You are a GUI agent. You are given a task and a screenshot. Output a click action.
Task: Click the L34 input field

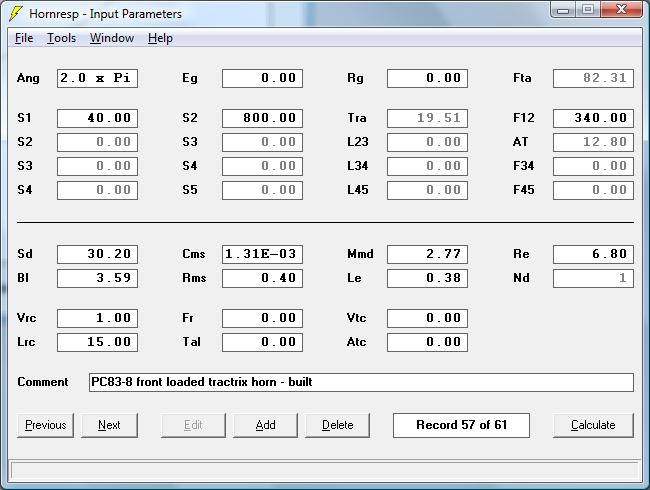(x=427, y=166)
